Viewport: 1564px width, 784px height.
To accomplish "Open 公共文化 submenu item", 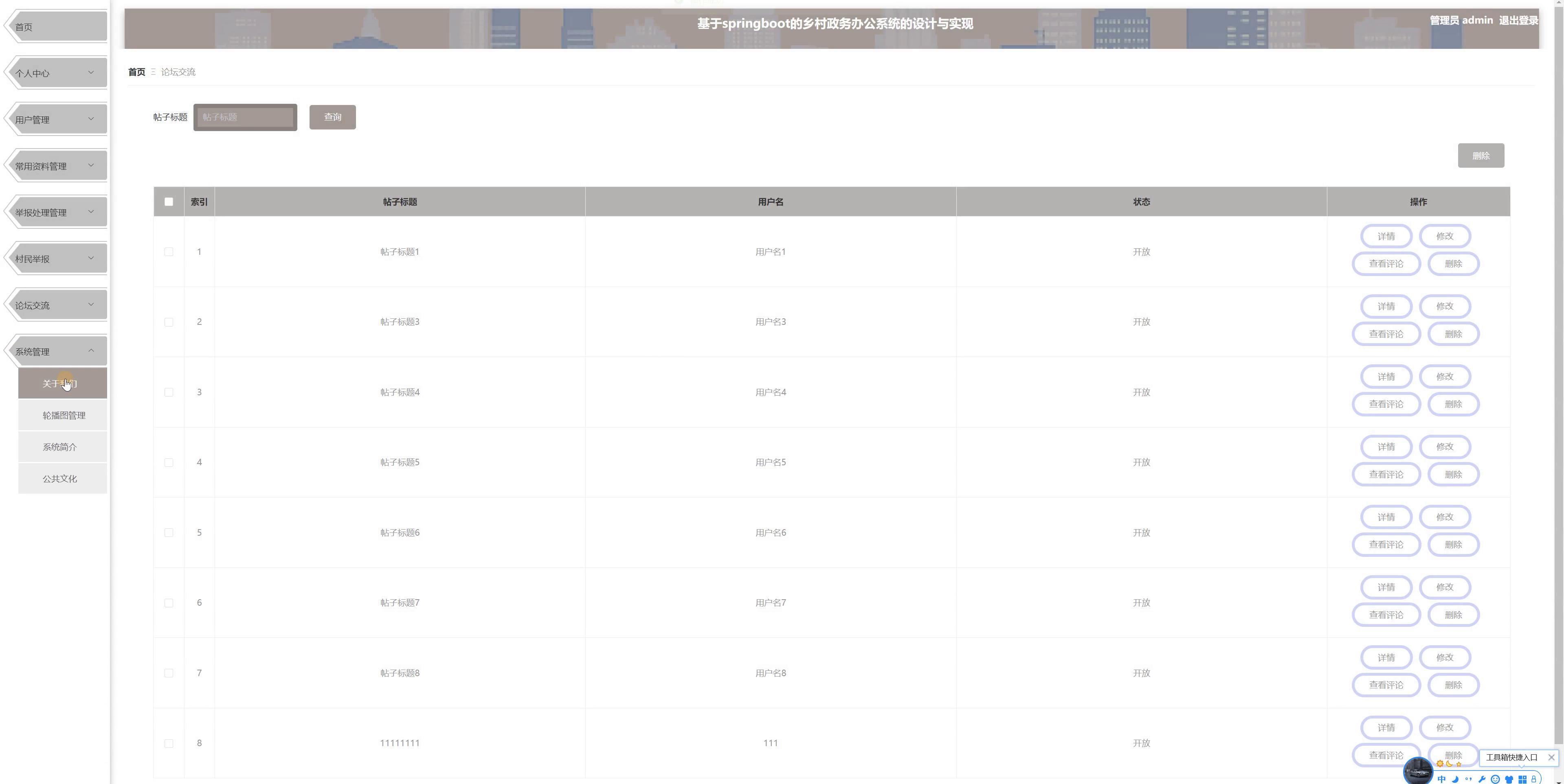I will (x=63, y=478).
